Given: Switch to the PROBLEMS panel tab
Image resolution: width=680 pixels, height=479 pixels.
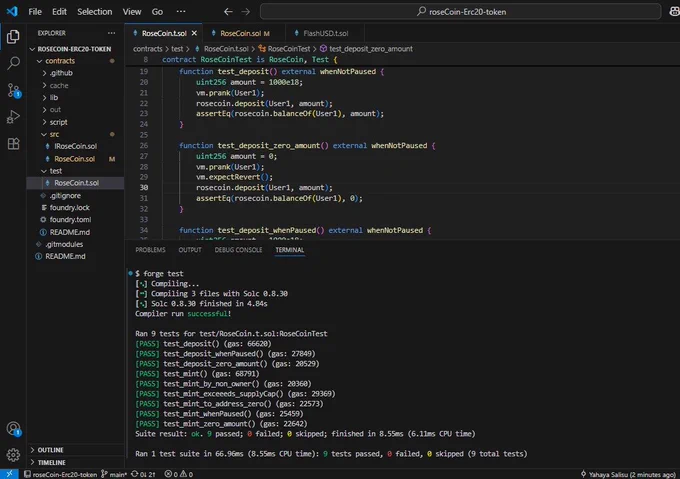Looking at the screenshot, I should pyautogui.click(x=150, y=250).
